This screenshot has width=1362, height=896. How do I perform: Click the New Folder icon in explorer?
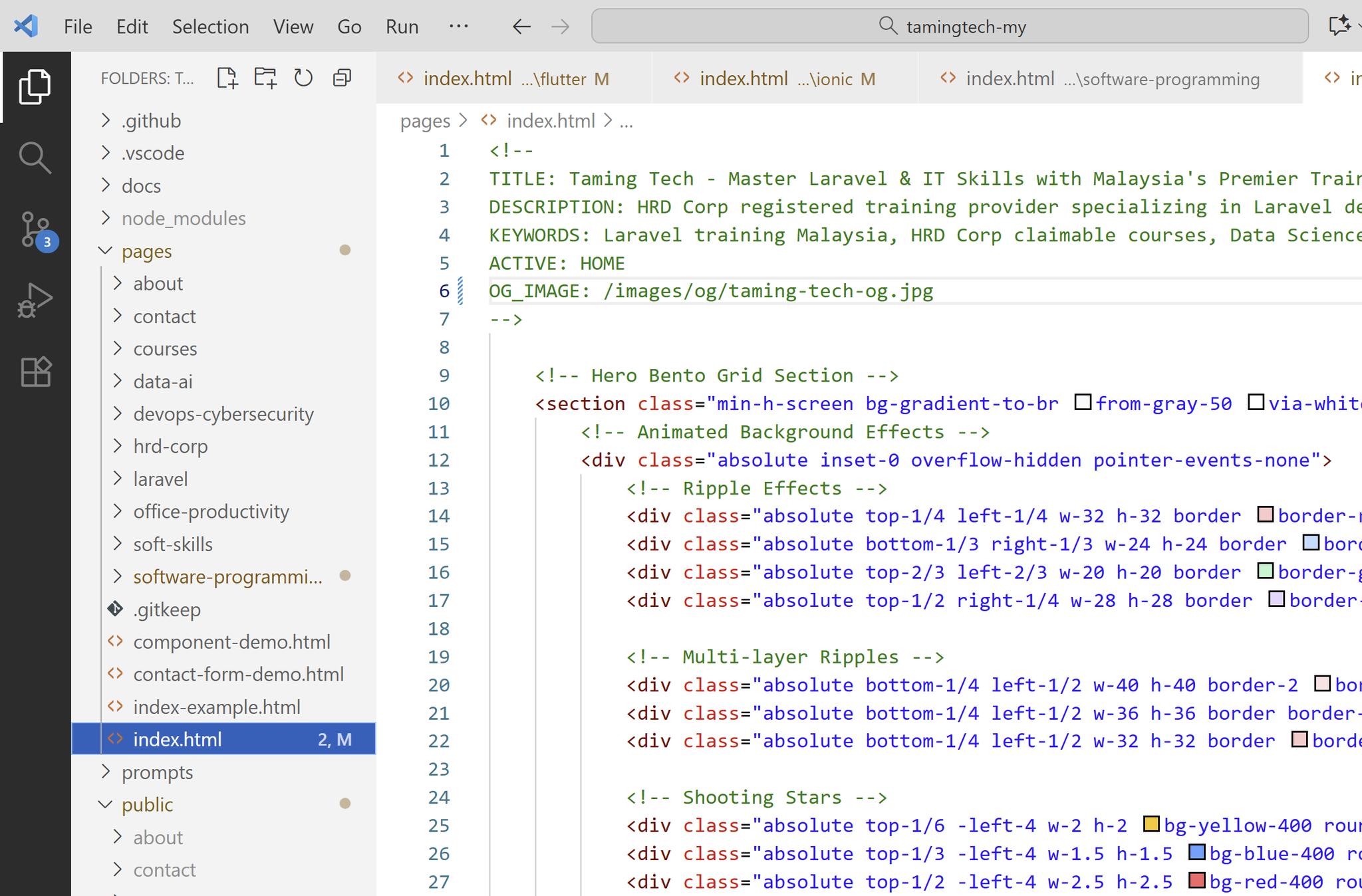click(x=265, y=78)
